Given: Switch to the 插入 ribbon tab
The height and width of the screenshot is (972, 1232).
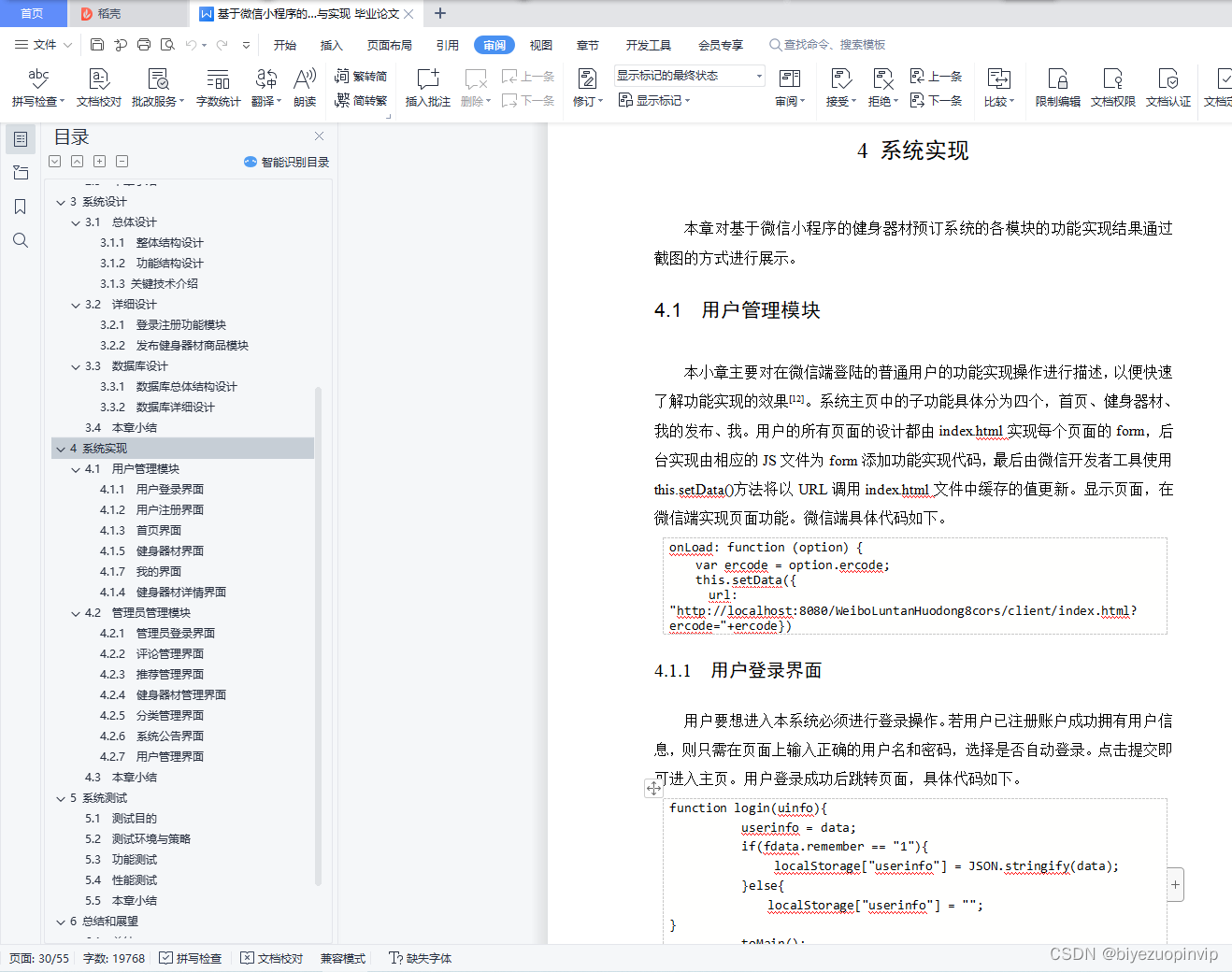Looking at the screenshot, I should click(x=332, y=45).
